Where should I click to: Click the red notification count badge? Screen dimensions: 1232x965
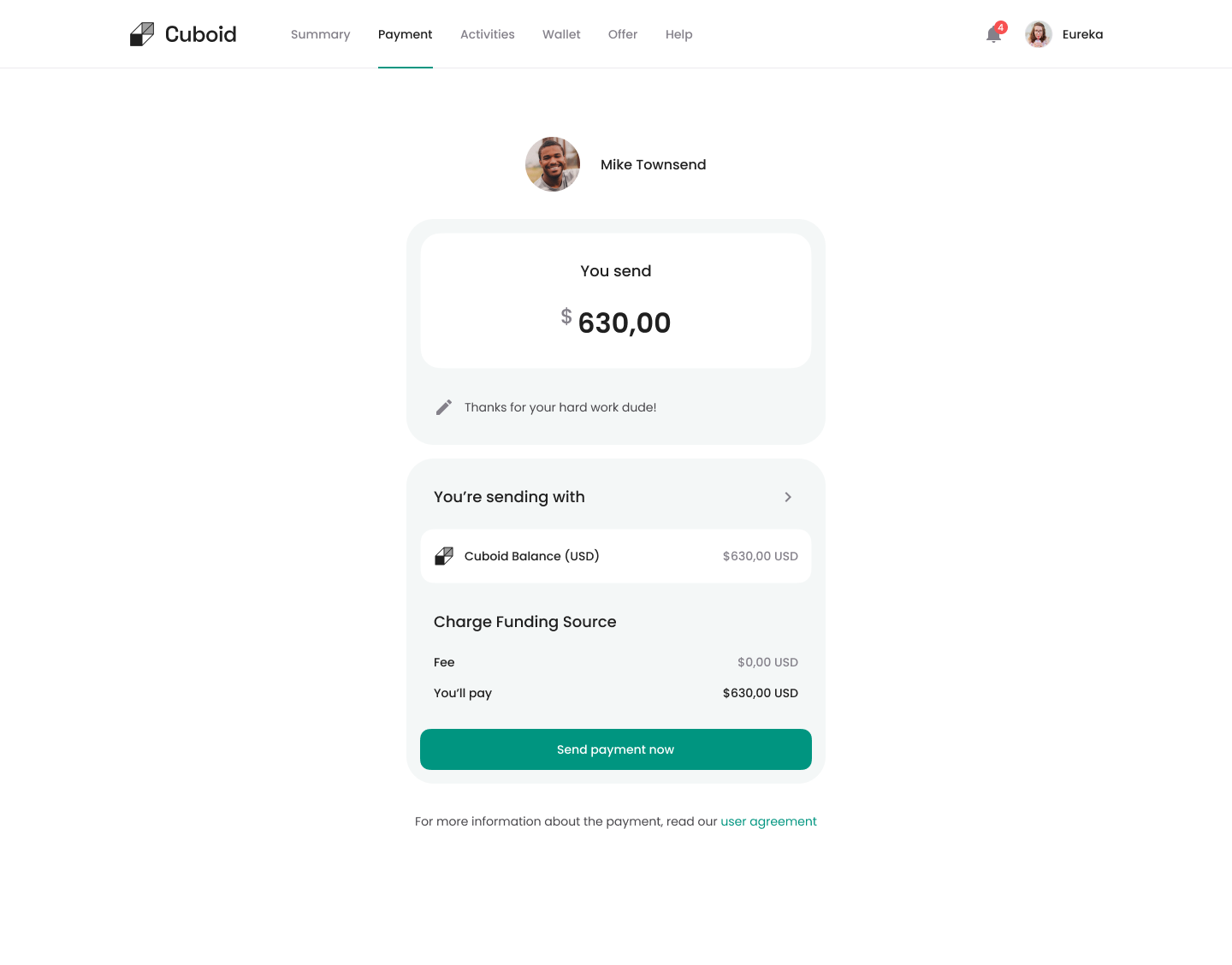(x=1001, y=27)
